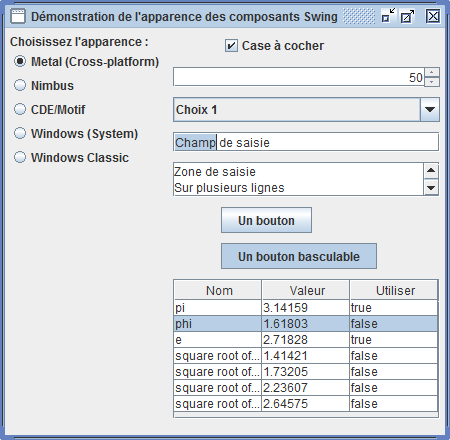Focus the 'Champ de saisie' text field
The image size is (450, 440).
pyautogui.click(x=306, y=142)
